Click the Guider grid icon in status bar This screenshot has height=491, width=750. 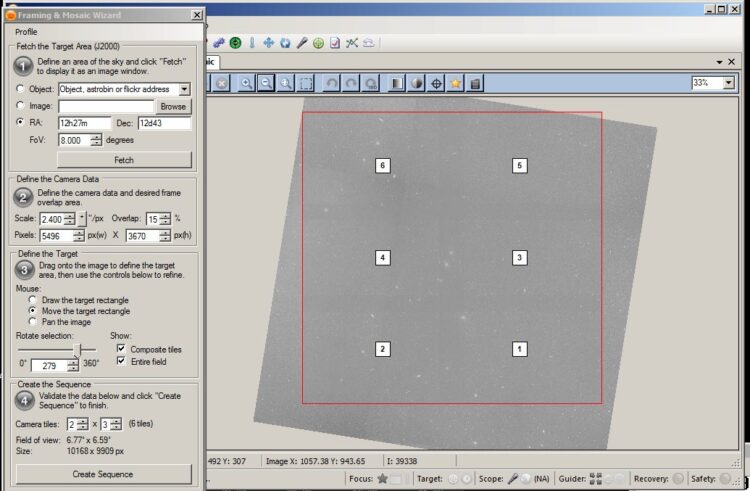[596, 479]
